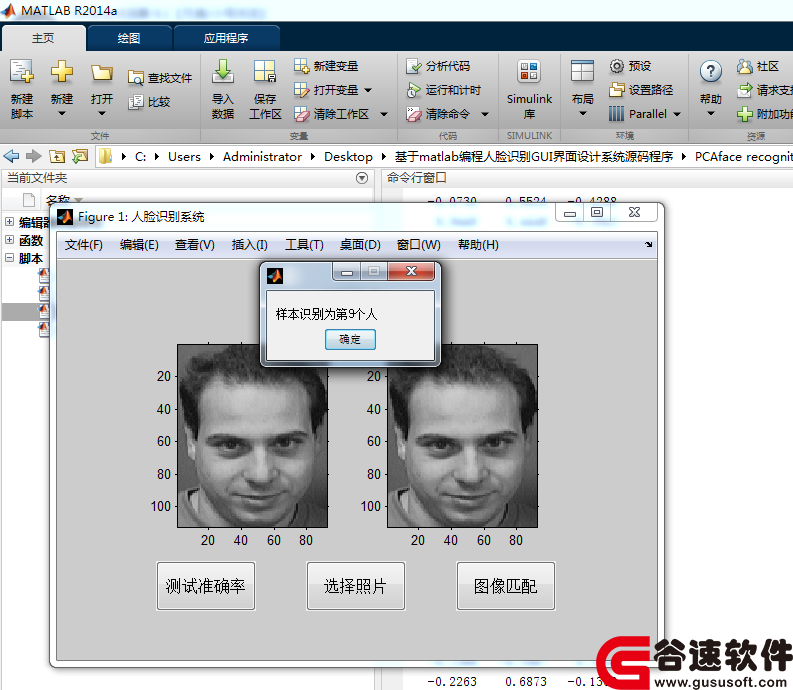
Task: Open the 编辑(E) menu in Figure 1
Action: 139,245
